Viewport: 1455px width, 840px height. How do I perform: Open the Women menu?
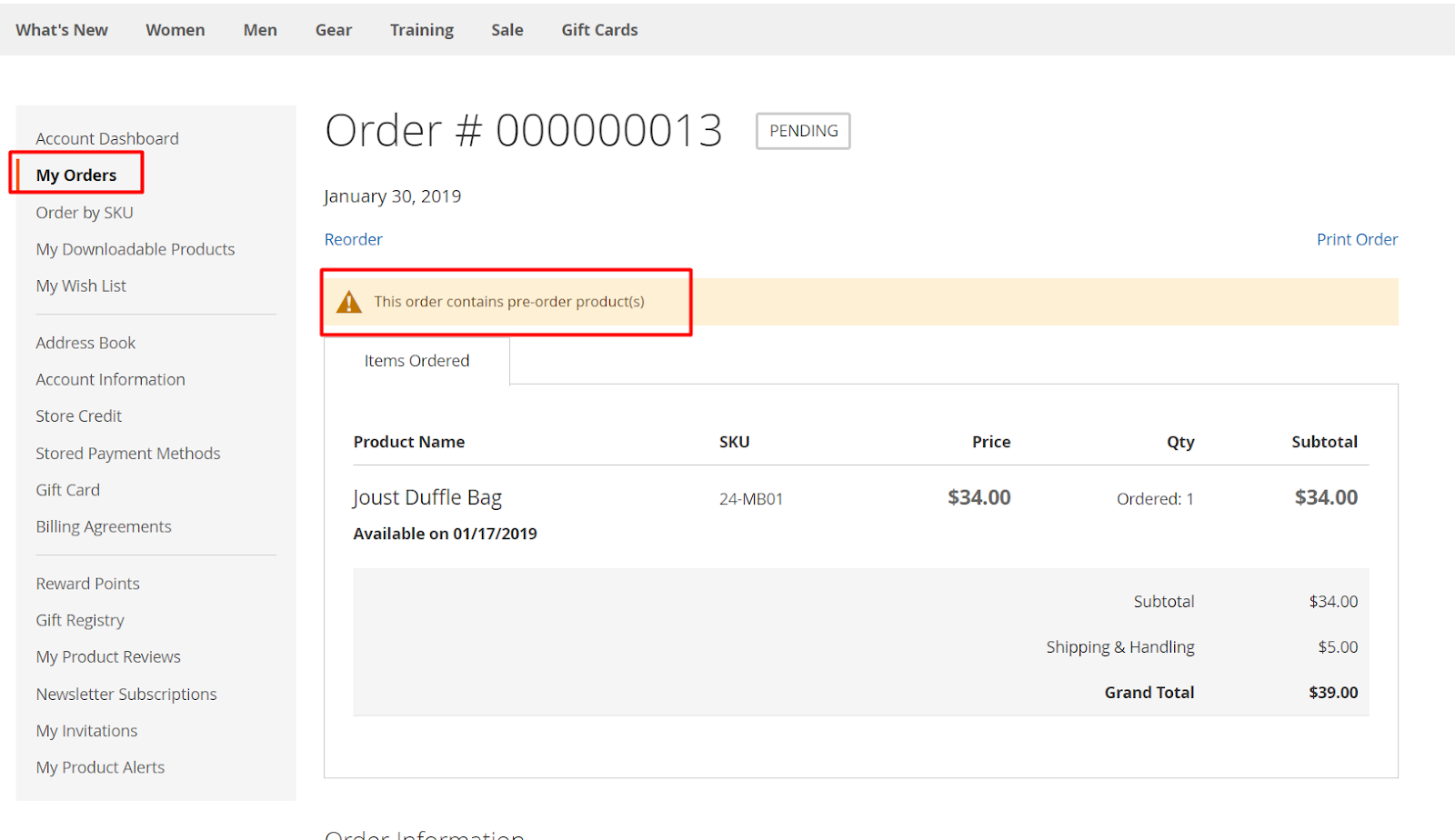tap(176, 30)
